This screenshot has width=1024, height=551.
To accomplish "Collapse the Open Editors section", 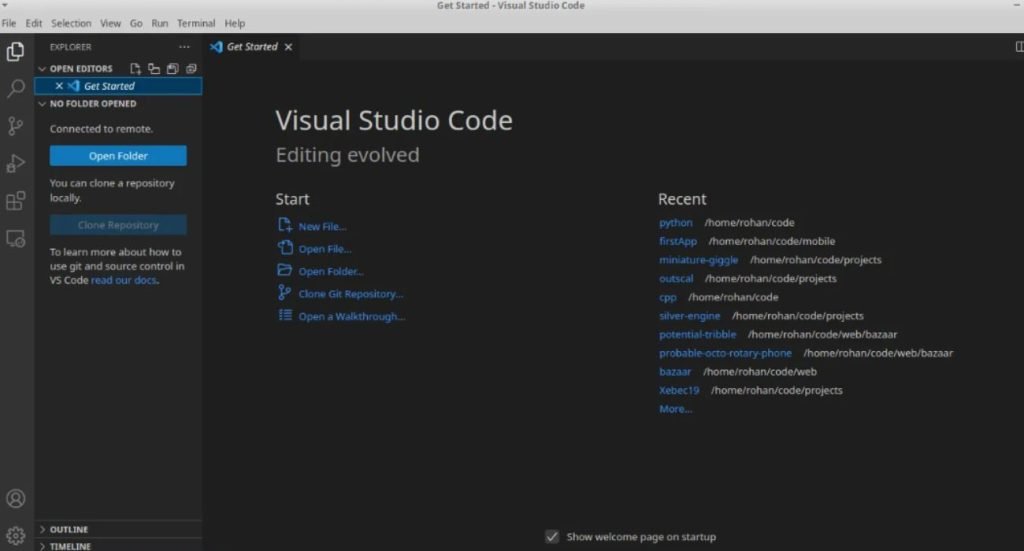I will click(x=42, y=69).
